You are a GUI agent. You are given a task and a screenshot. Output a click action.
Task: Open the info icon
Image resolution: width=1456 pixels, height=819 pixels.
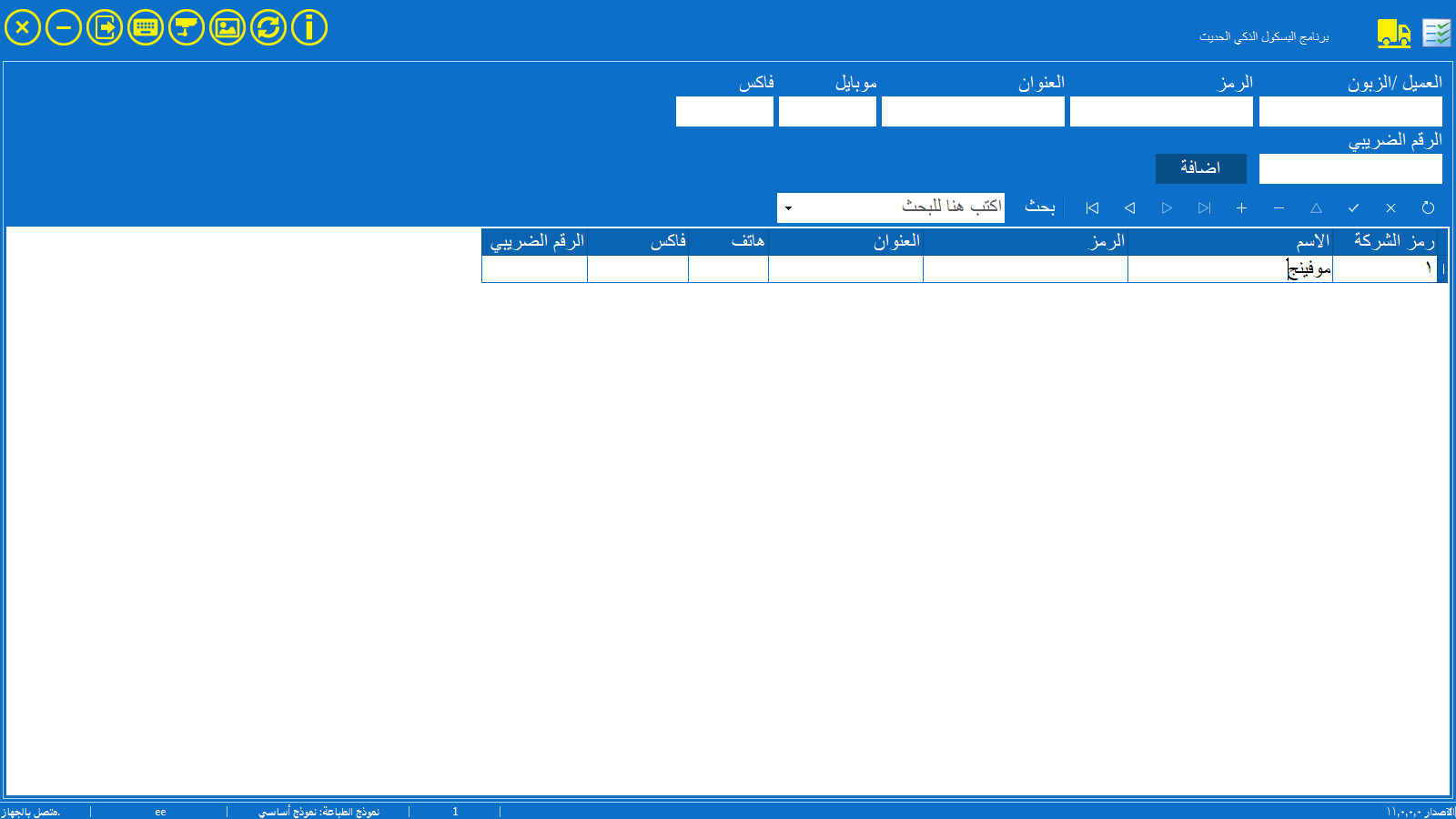[309, 27]
